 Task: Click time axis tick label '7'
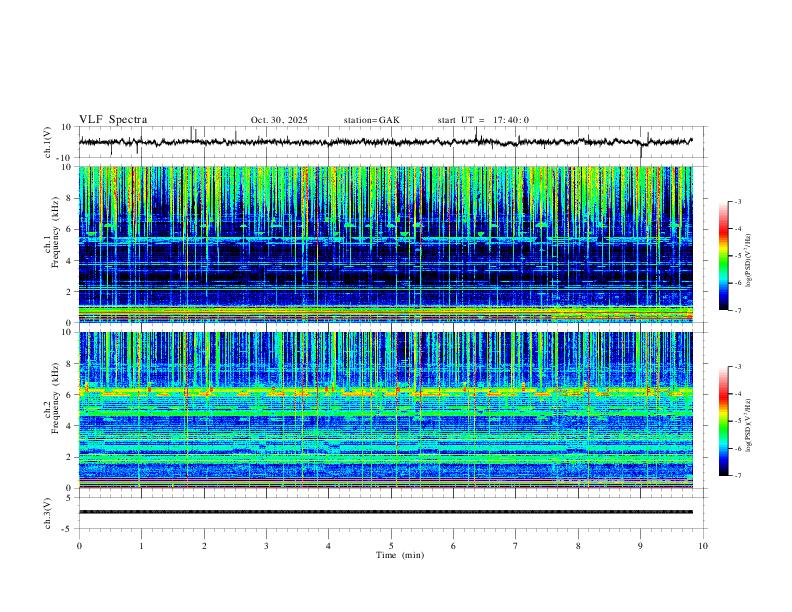pyautogui.click(x=516, y=546)
